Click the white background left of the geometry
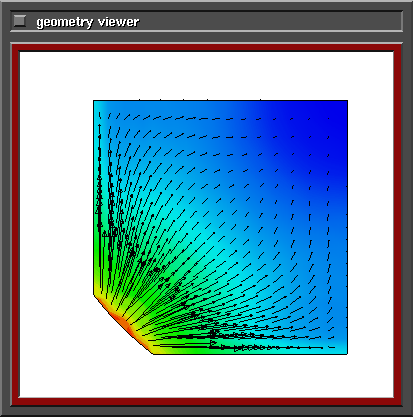The height and width of the screenshot is (417, 413). click(56, 224)
